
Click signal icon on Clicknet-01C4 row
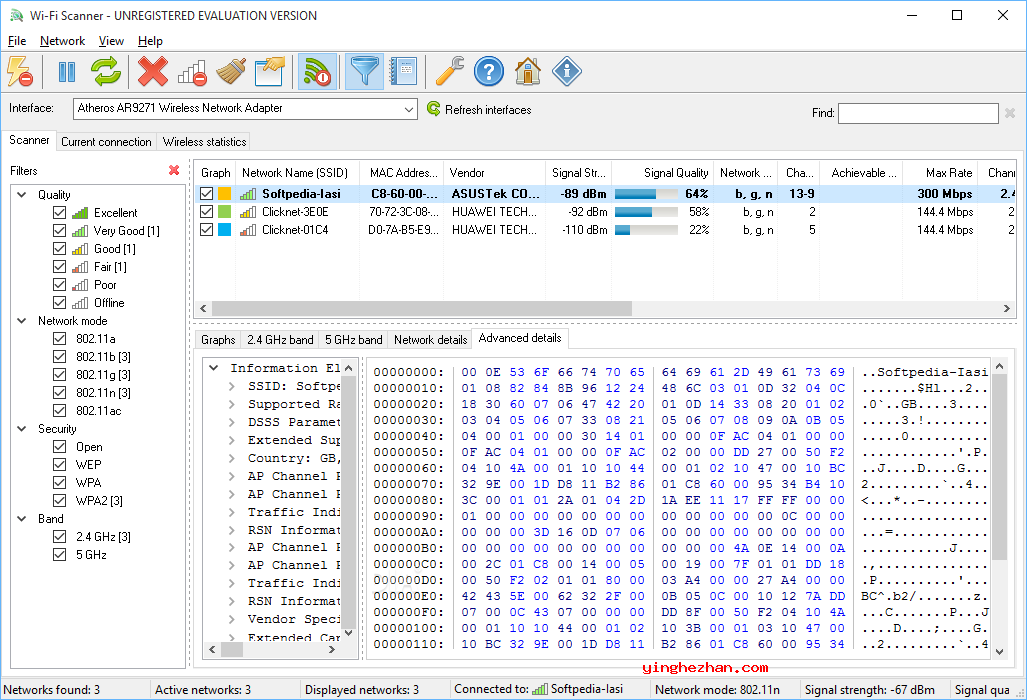tap(248, 230)
